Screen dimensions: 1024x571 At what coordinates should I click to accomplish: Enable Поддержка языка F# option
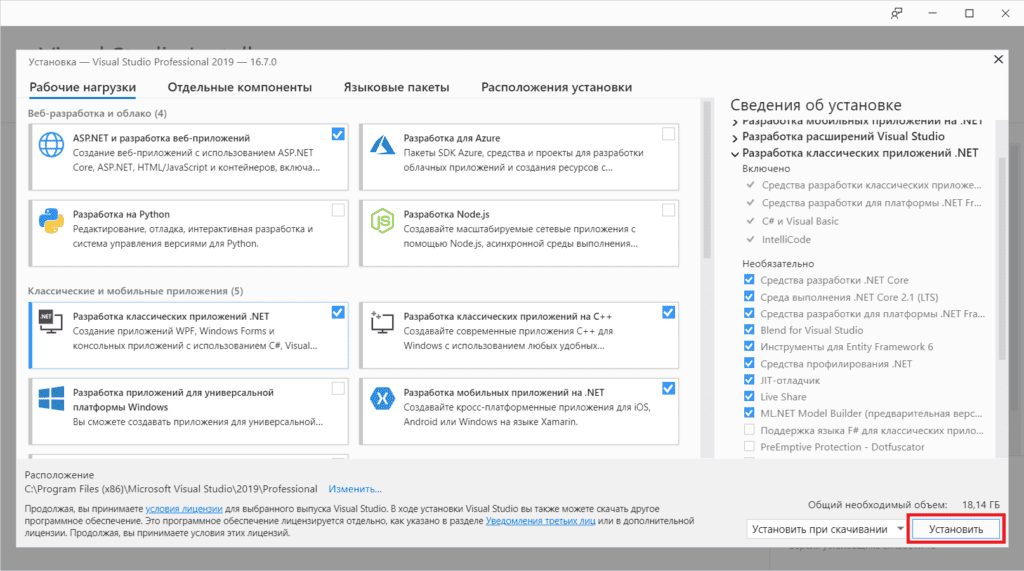pyautogui.click(x=749, y=430)
